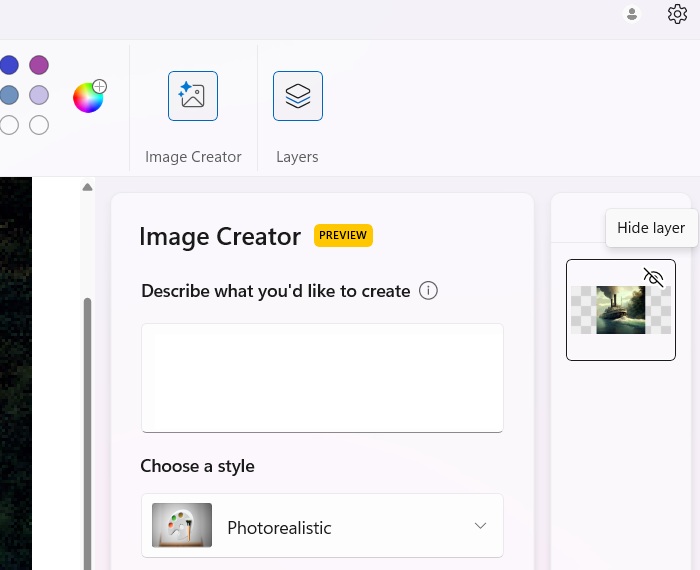The width and height of the screenshot is (700, 570).
Task: Pick the steel blue color swatch
Action: (x=9, y=95)
